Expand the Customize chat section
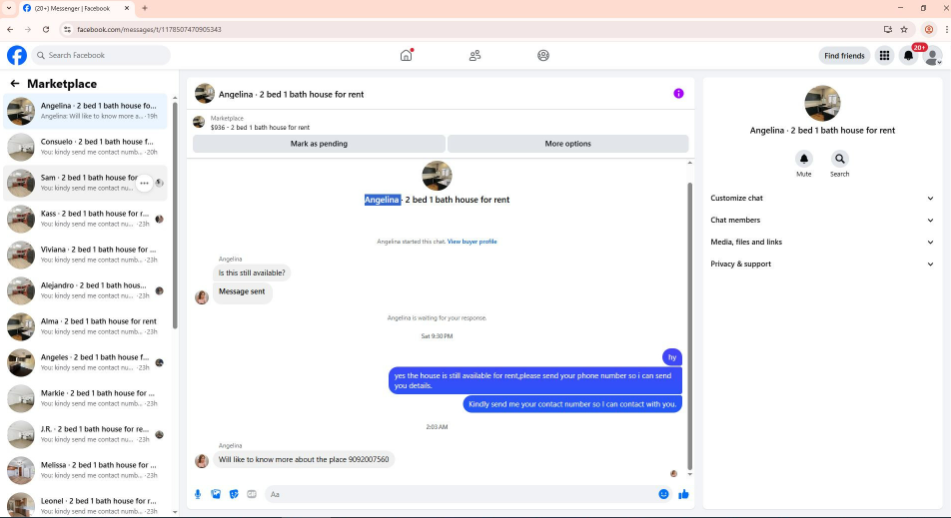This screenshot has height=518, width=951. [x=822, y=198]
